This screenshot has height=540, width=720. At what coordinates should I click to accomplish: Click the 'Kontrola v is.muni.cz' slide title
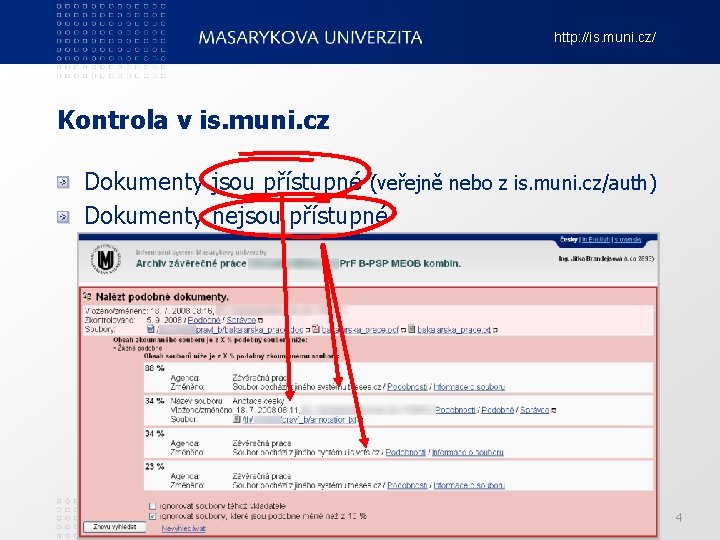click(x=193, y=120)
